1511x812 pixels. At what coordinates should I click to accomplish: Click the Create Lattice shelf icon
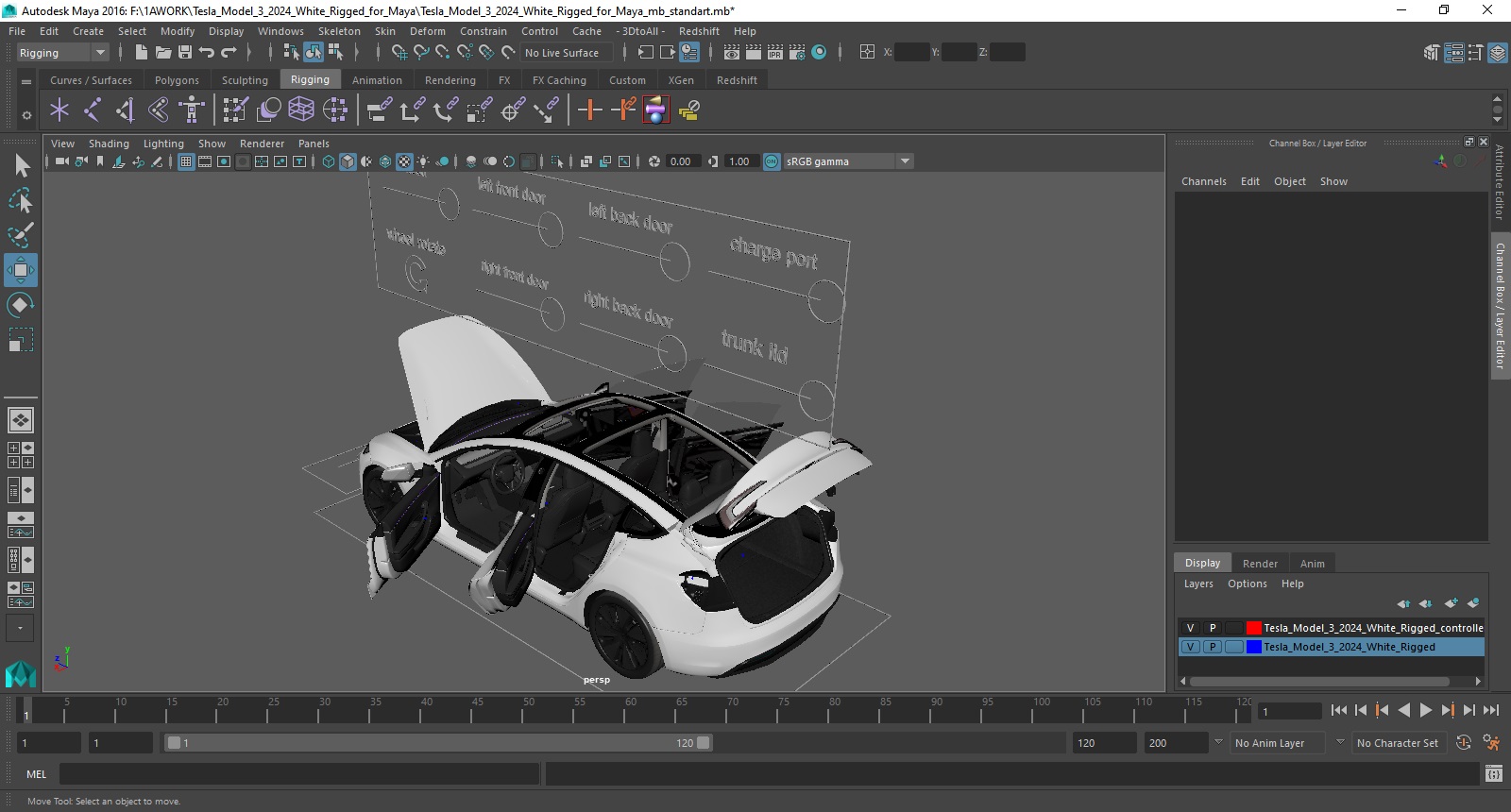301,110
